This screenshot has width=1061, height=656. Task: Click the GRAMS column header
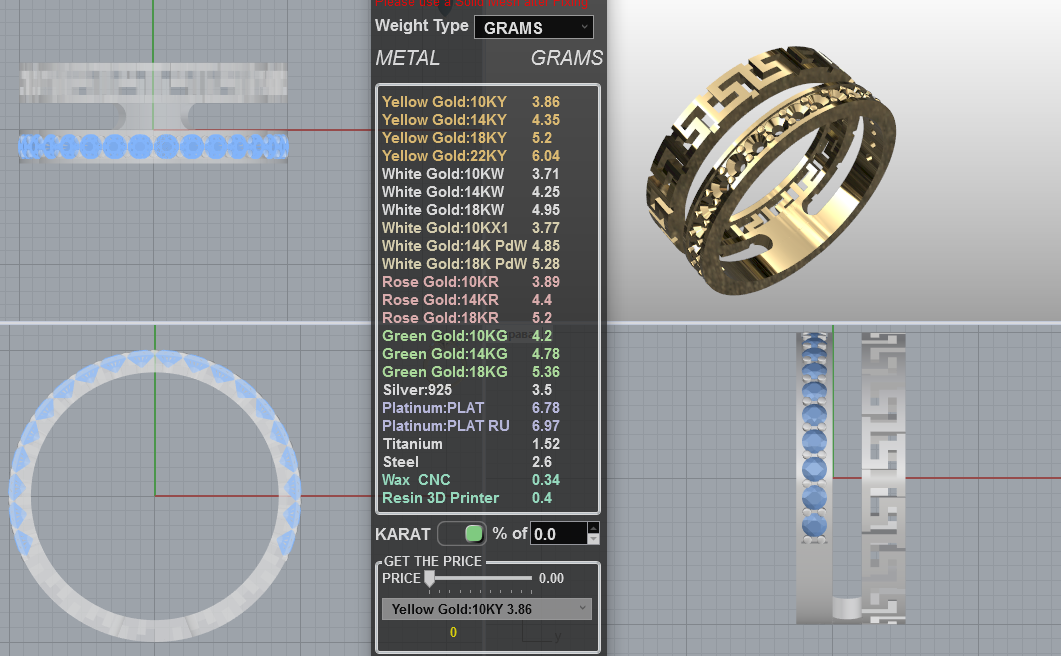(x=566, y=58)
